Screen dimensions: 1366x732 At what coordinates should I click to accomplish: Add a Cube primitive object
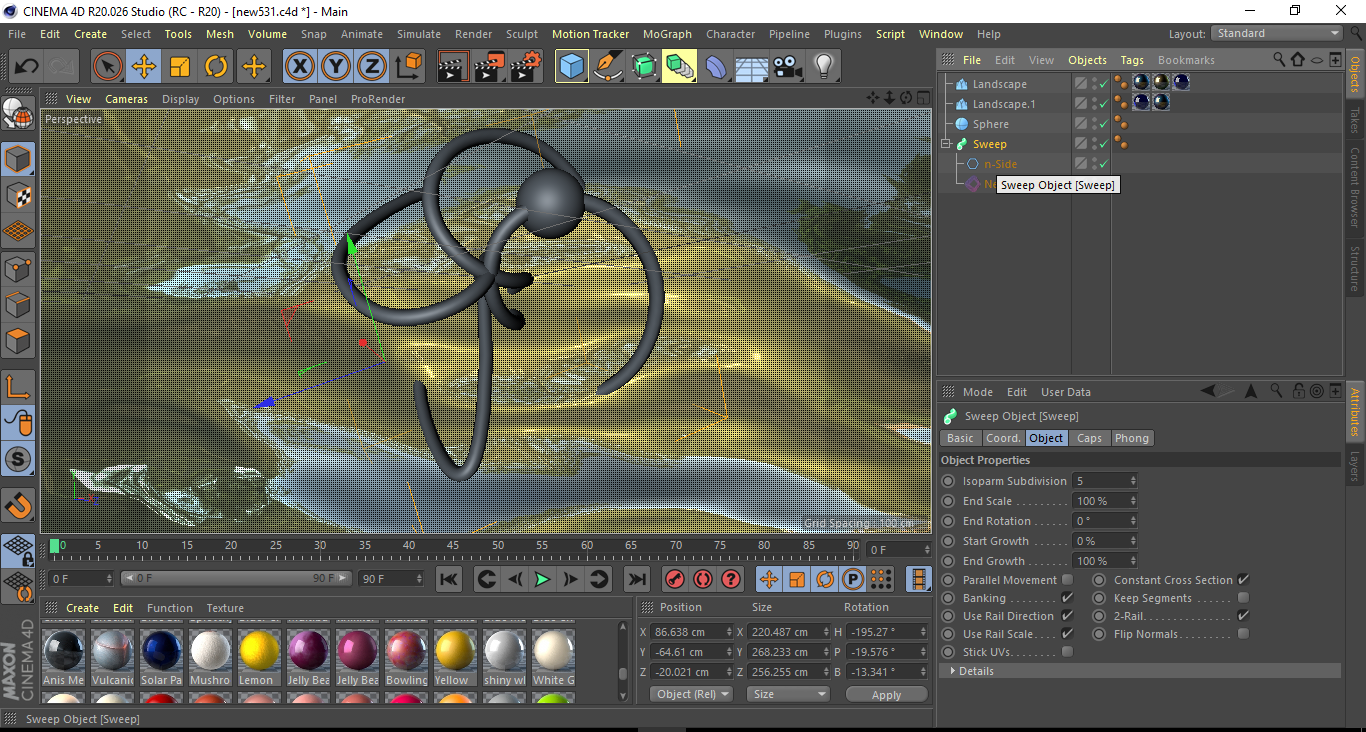572,67
